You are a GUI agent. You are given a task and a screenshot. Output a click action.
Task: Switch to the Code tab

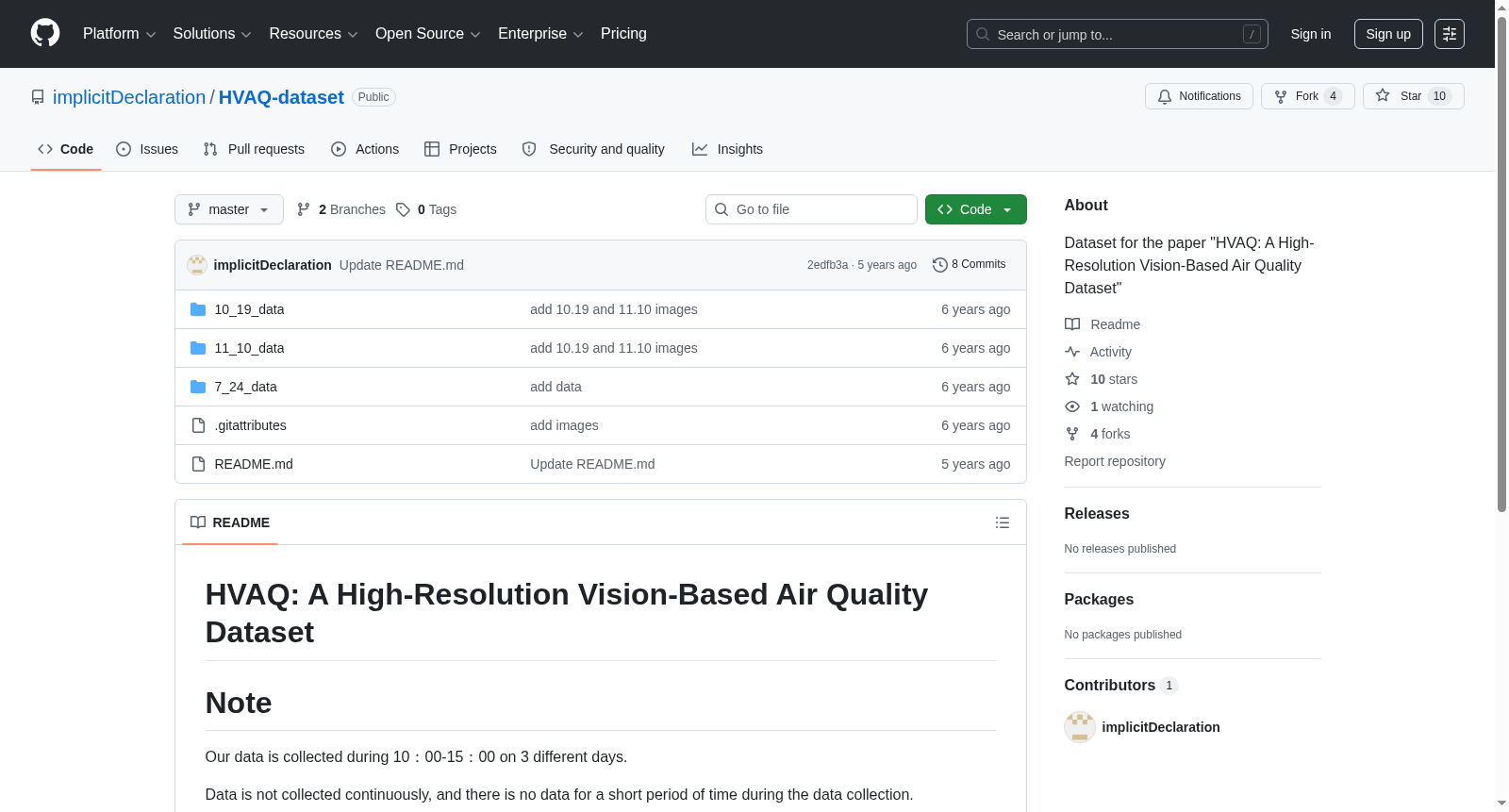pyautogui.click(x=66, y=149)
